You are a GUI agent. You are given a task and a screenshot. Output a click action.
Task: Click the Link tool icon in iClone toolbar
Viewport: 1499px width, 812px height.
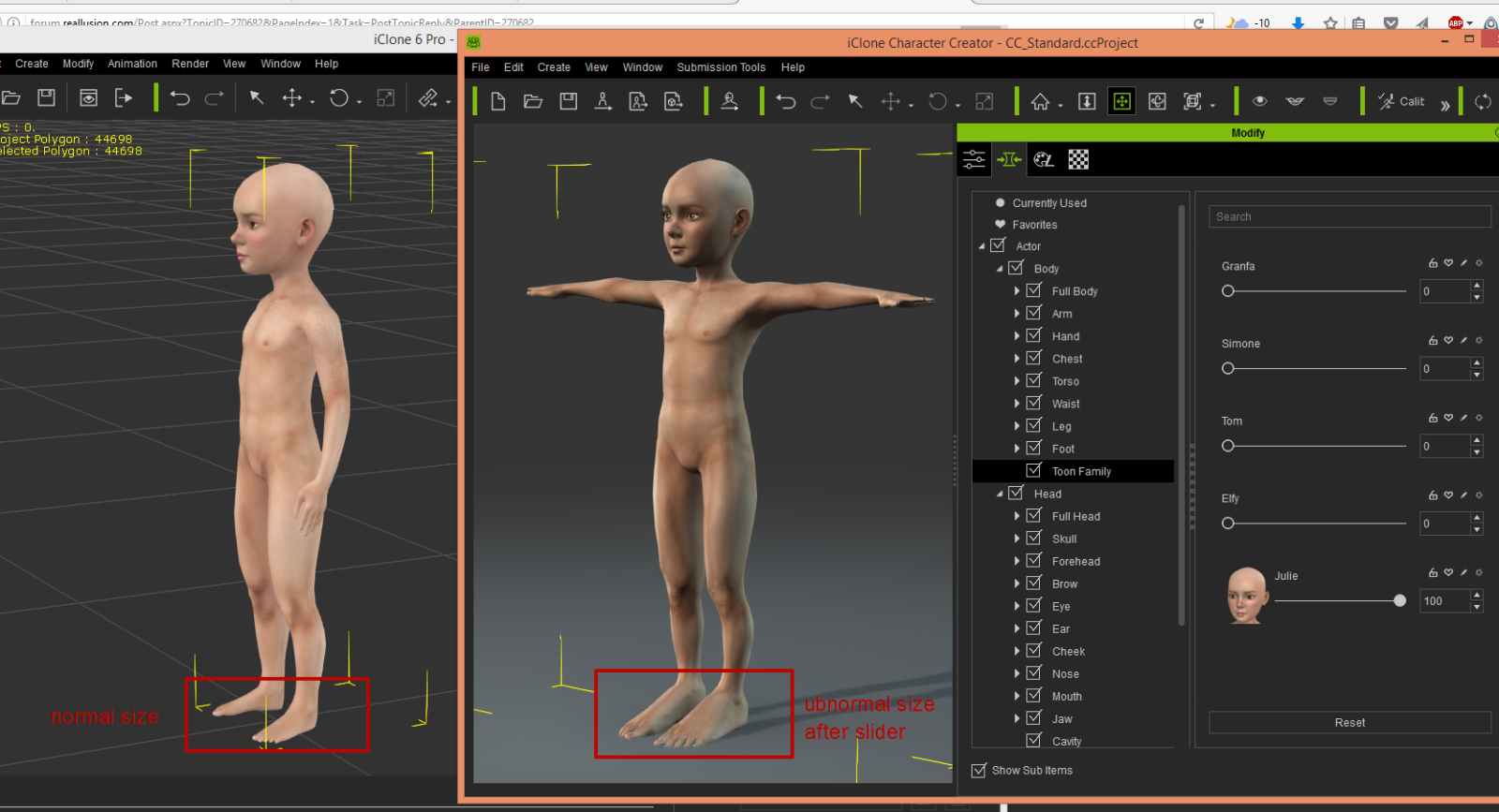click(428, 97)
